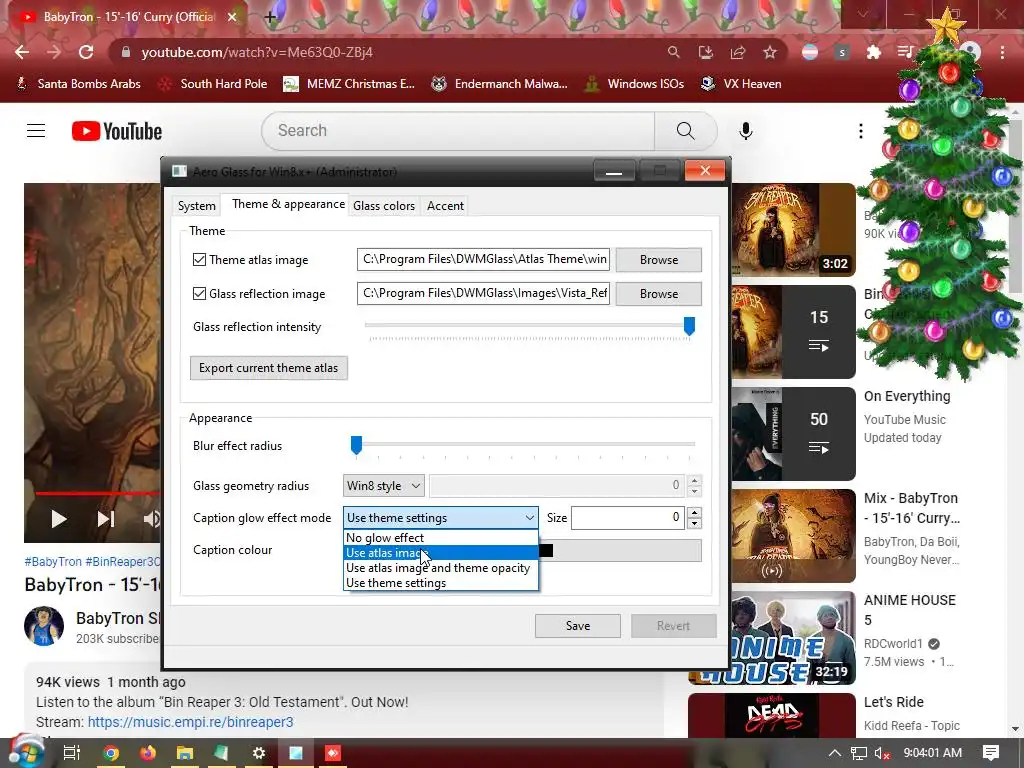
Task: Open the Glass geometry radius dropdown
Action: (x=383, y=486)
